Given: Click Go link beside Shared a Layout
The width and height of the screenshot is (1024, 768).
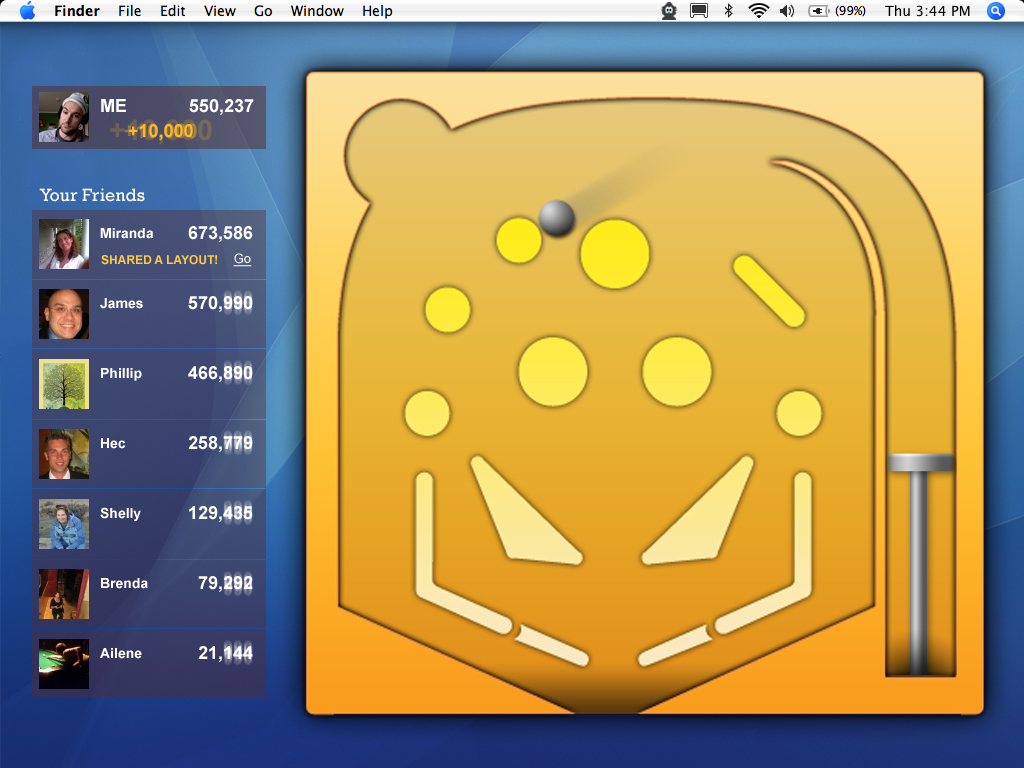Looking at the screenshot, I should tap(242, 259).
